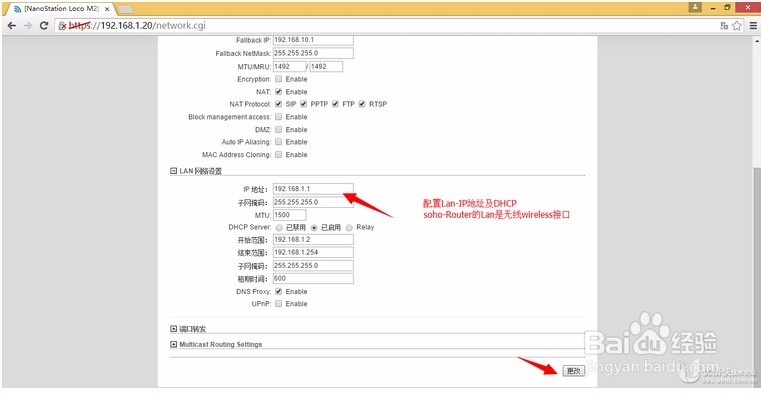Viewport: 761px width, 393px height.
Task: Select the NanoStation Loco M2 tab
Action: 61,9
